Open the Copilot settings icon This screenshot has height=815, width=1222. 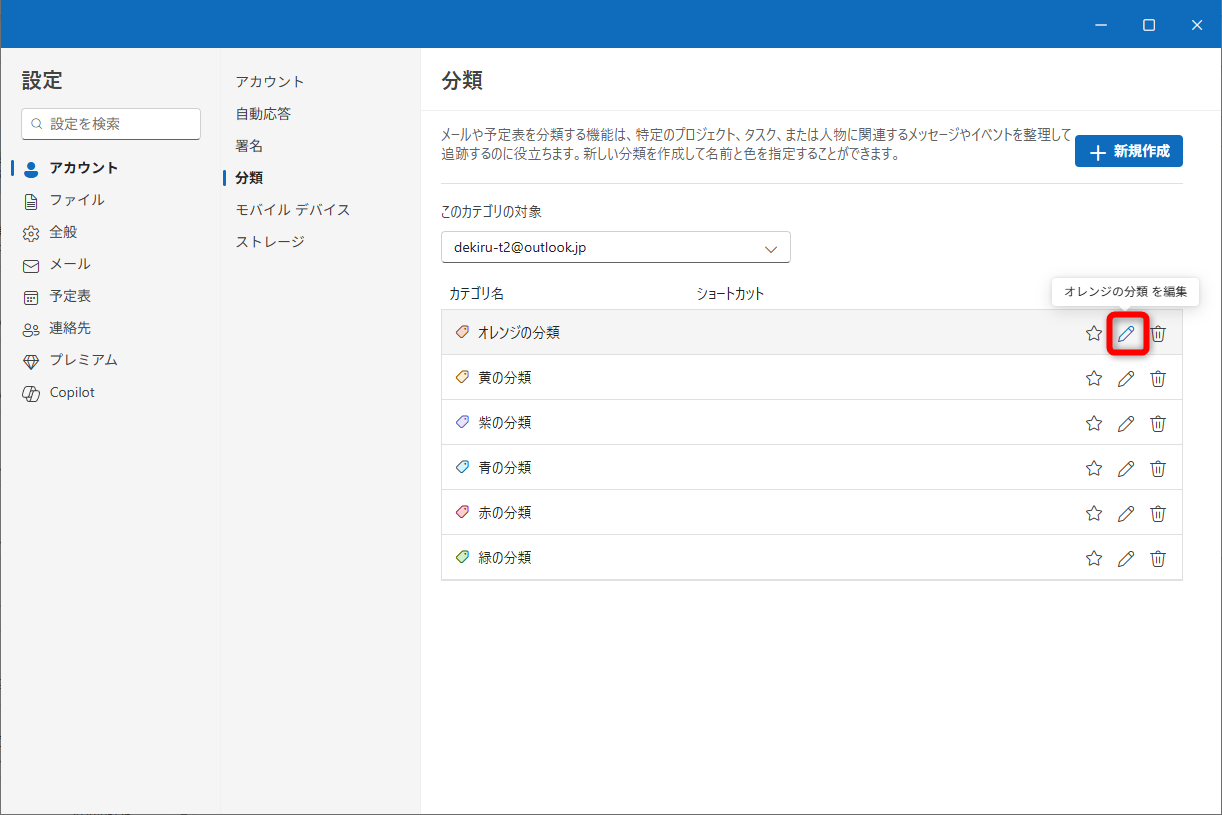[x=30, y=392]
